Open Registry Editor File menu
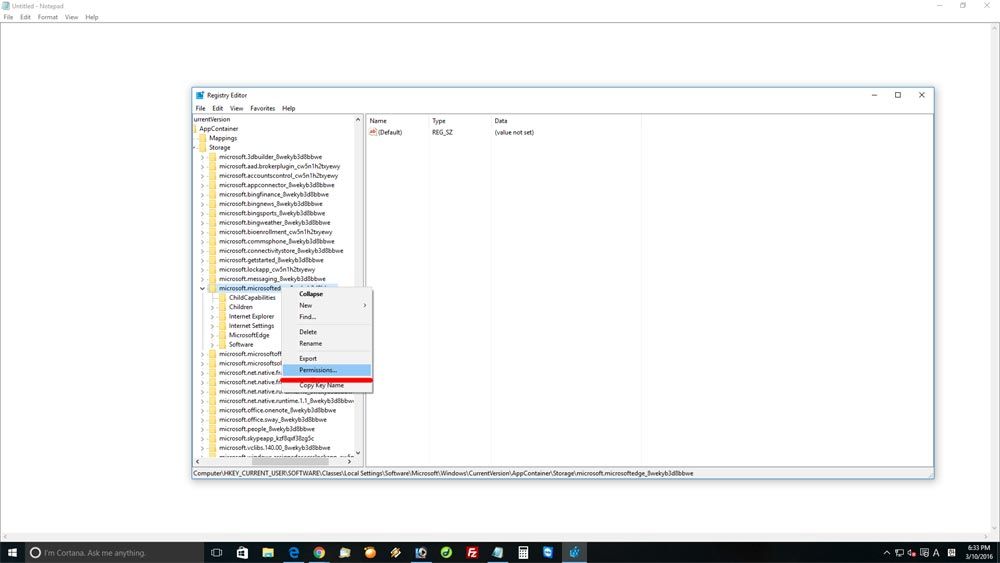The width and height of the screenshot is (1000, 563). point(200,108)
